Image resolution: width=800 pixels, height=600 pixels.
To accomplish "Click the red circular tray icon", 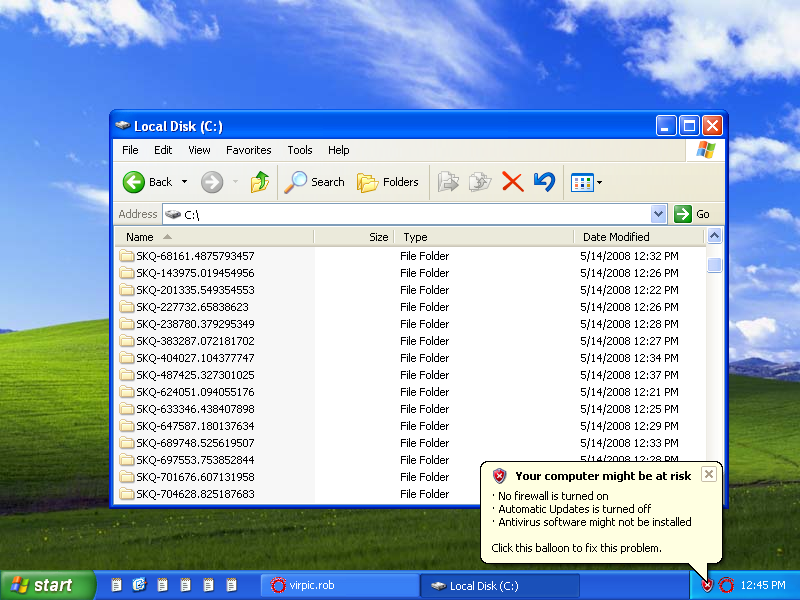I will 726,585.
